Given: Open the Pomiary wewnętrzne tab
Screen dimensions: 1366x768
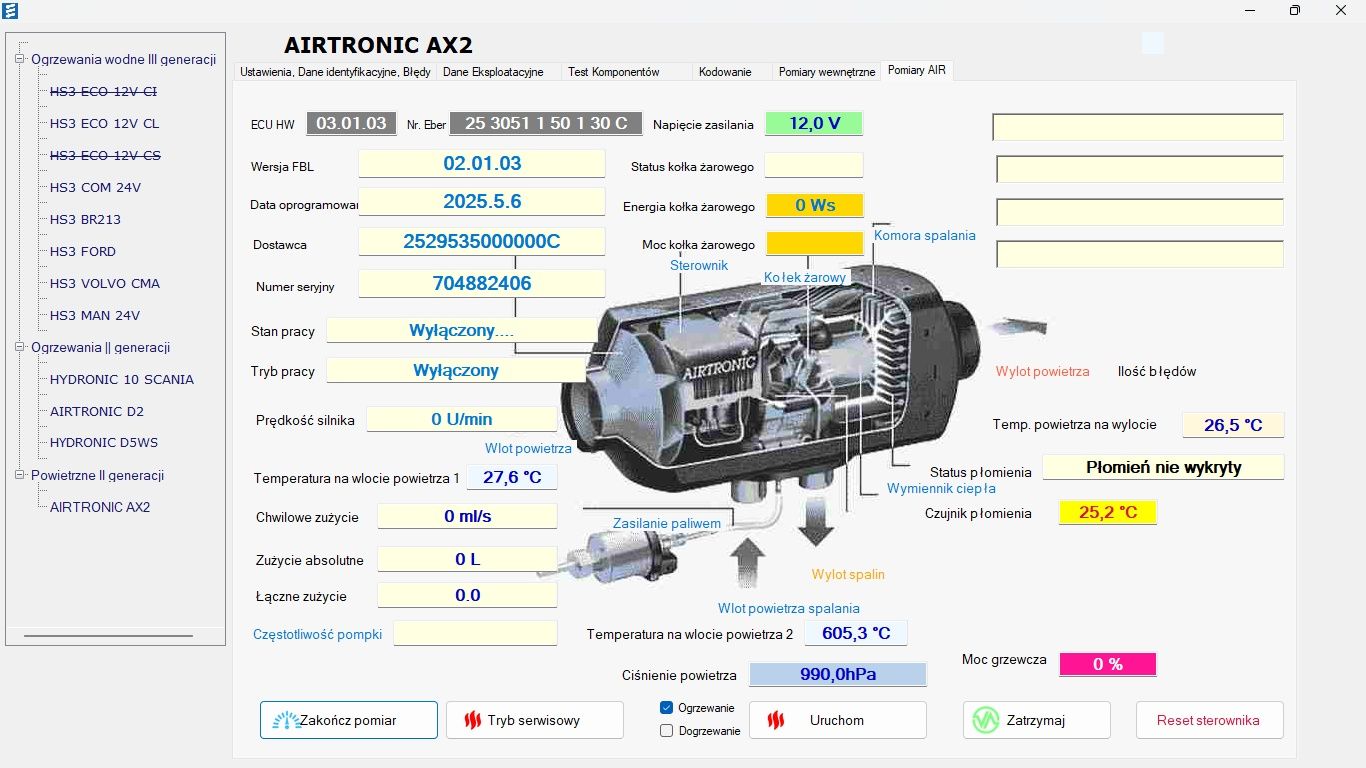Looking at the screenshot, I should (826, 72).
